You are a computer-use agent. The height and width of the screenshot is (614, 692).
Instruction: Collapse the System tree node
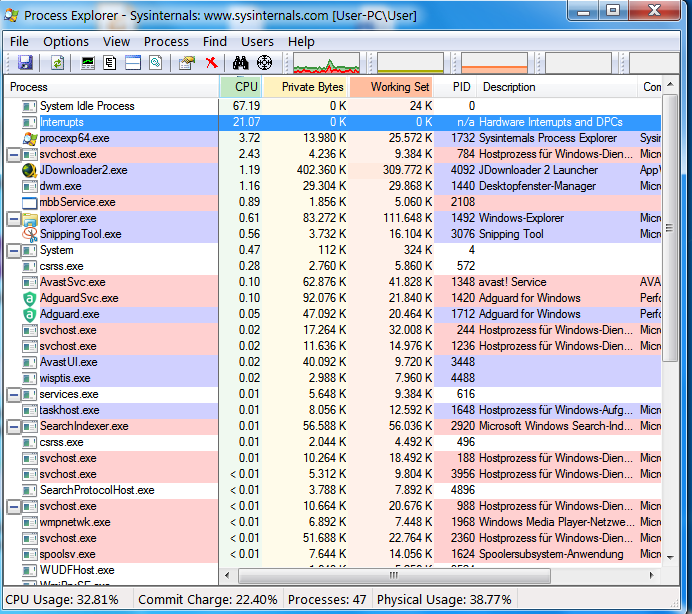tap(14, 251)
